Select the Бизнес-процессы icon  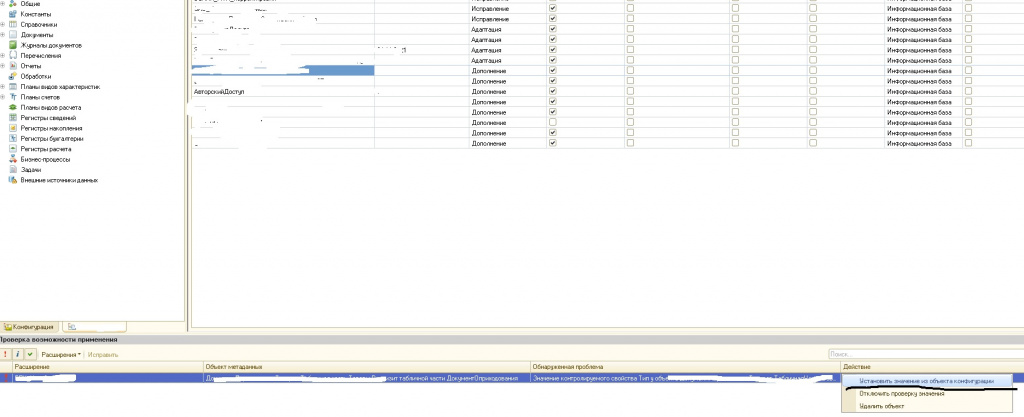click(12, 159)
